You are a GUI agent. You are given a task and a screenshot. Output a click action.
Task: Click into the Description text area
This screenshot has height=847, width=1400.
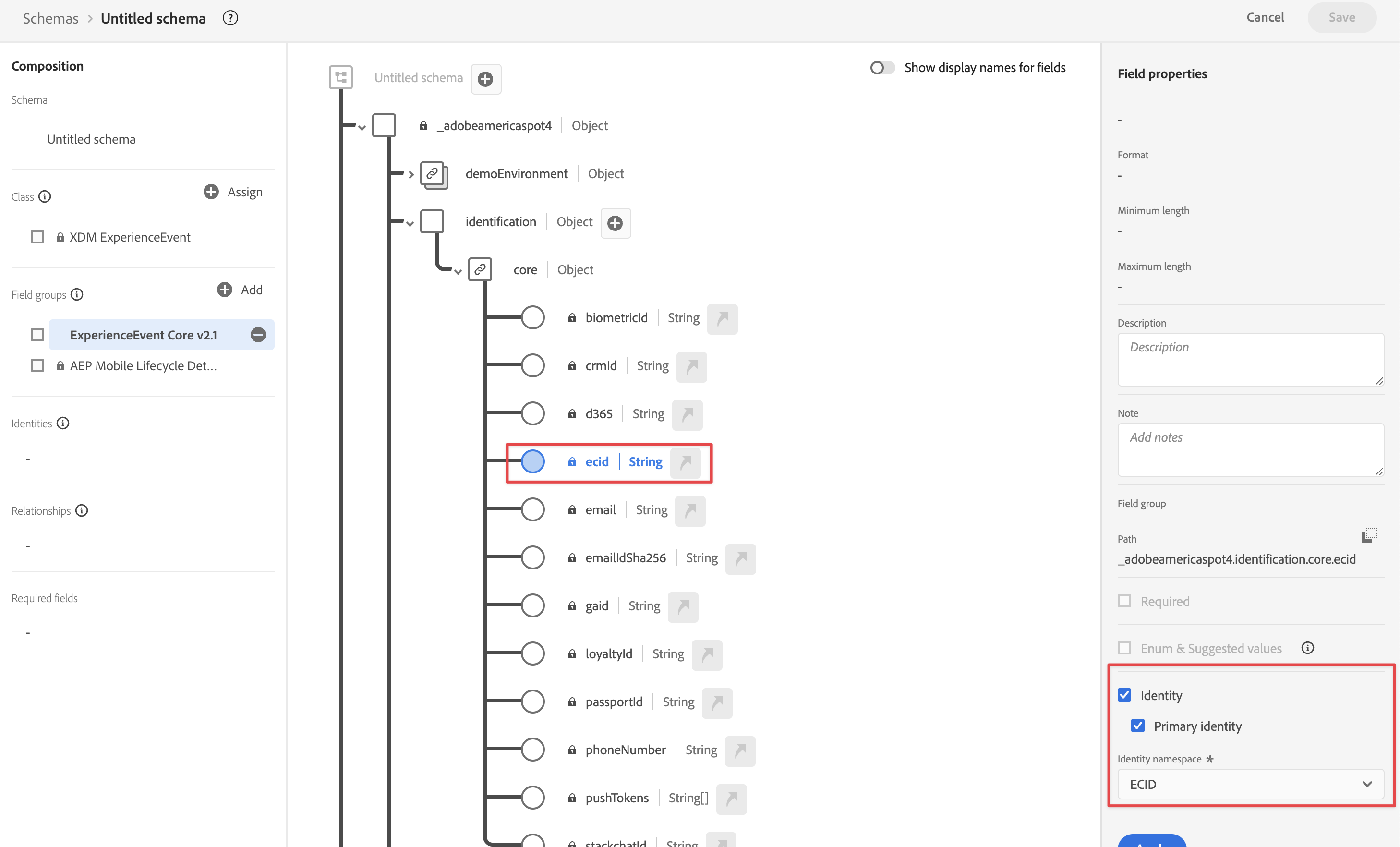point(1250,359)
